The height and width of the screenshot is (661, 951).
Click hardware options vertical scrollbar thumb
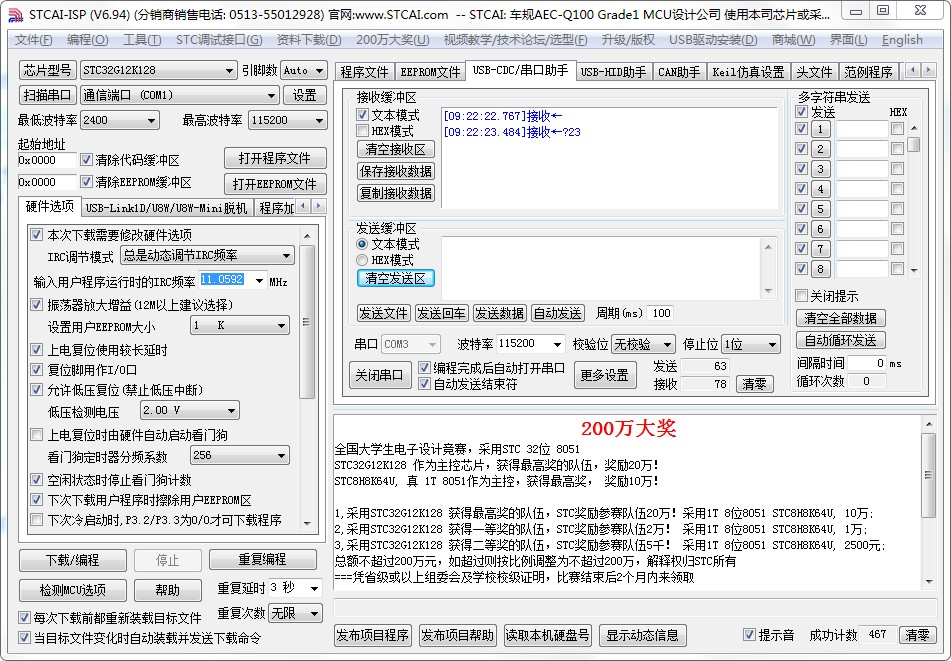307,322
